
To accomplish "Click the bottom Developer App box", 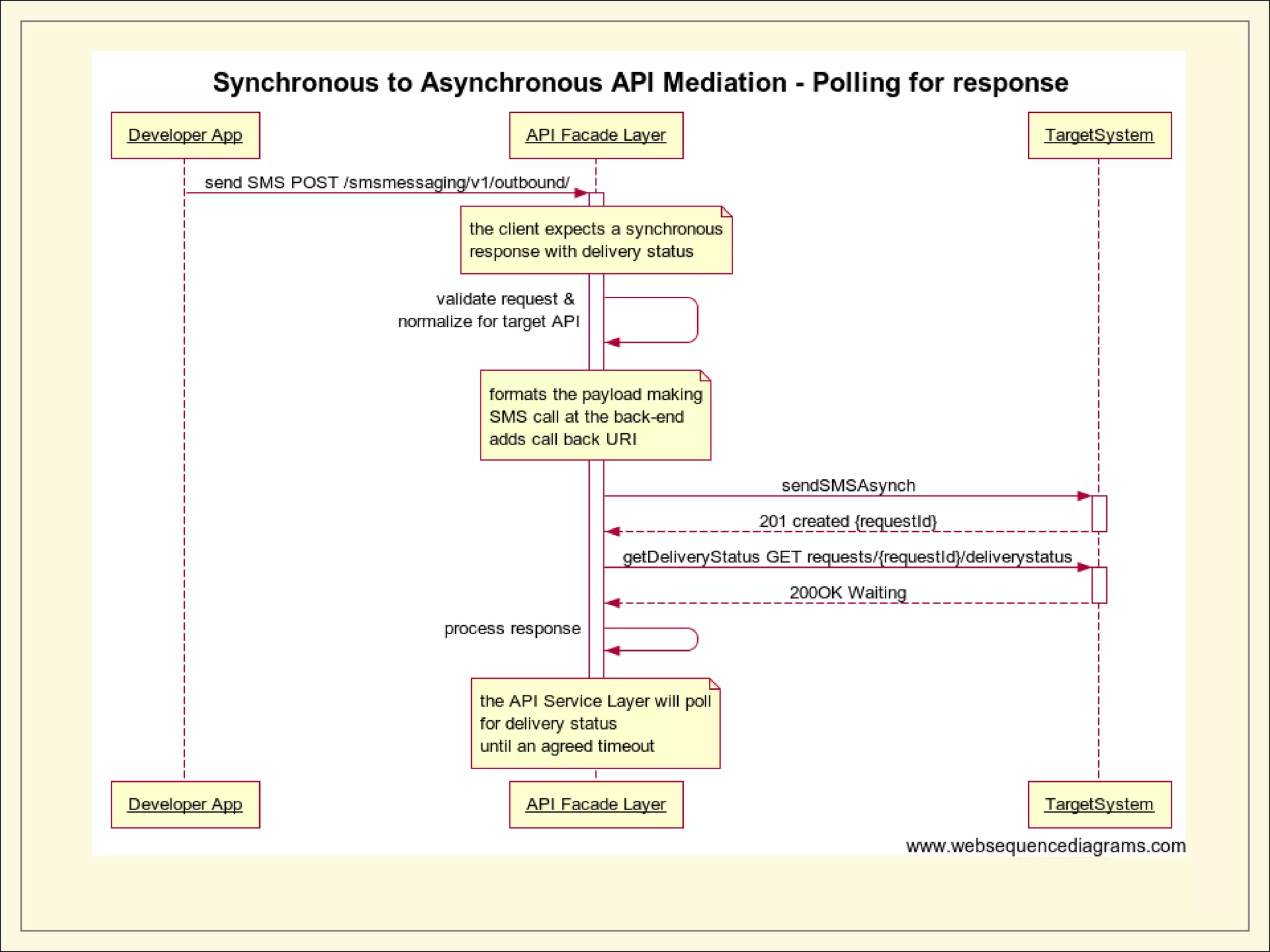I will click(185, 804).
